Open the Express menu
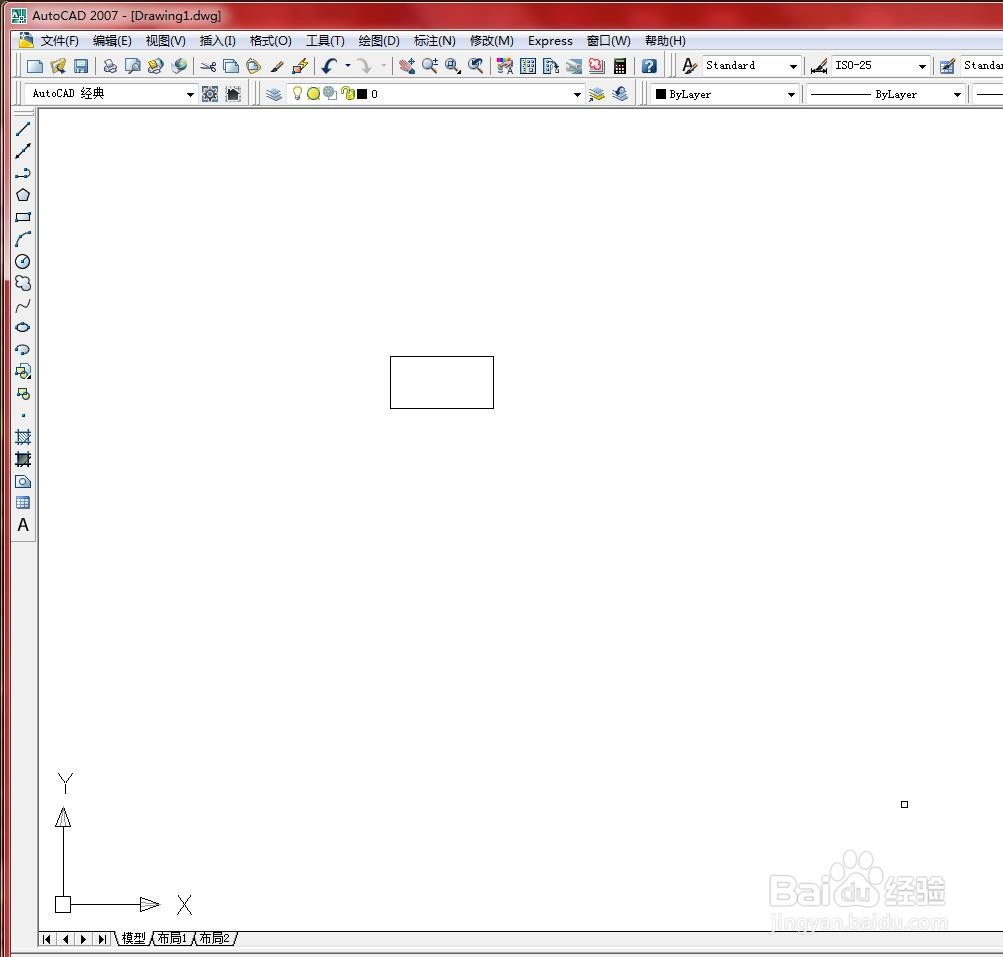Image resolution: width=1003 pixels, height=957 pixels. 550,41
